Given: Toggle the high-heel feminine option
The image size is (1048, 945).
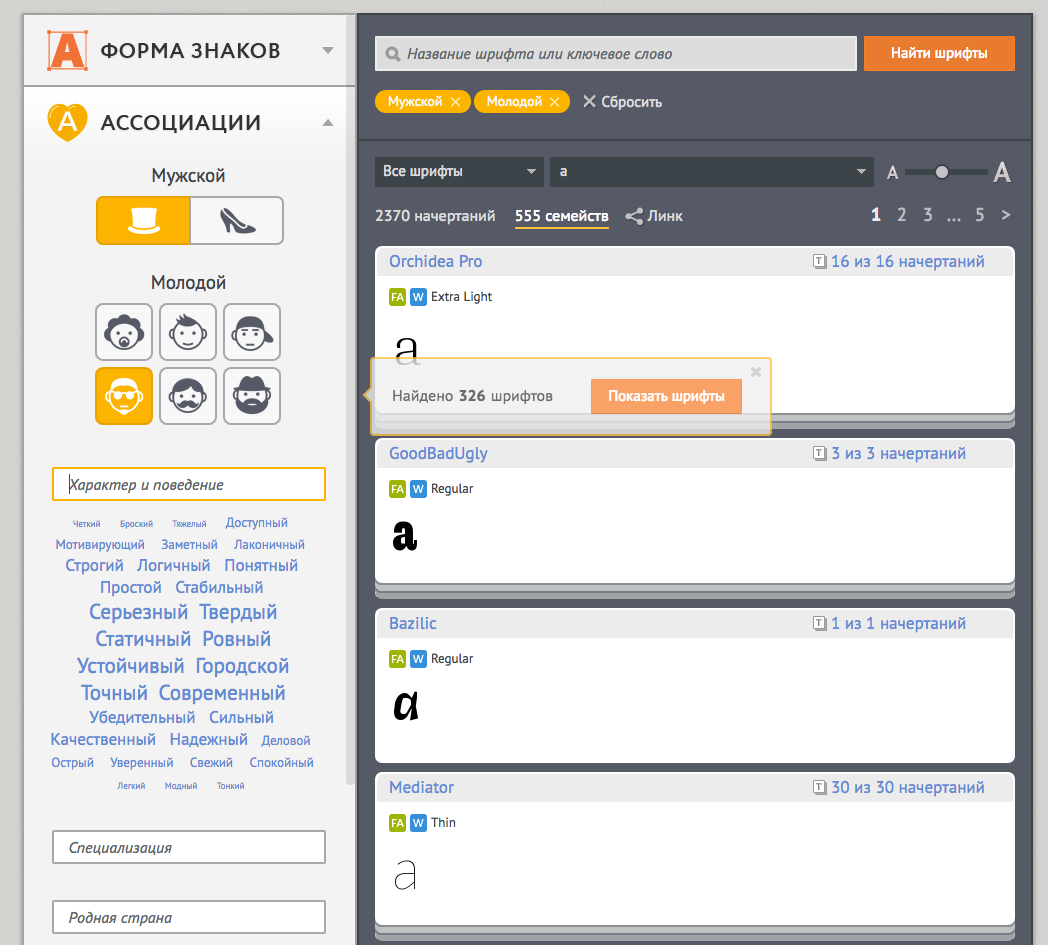Looking at the screenshot, I should click(x=237, y=221).
